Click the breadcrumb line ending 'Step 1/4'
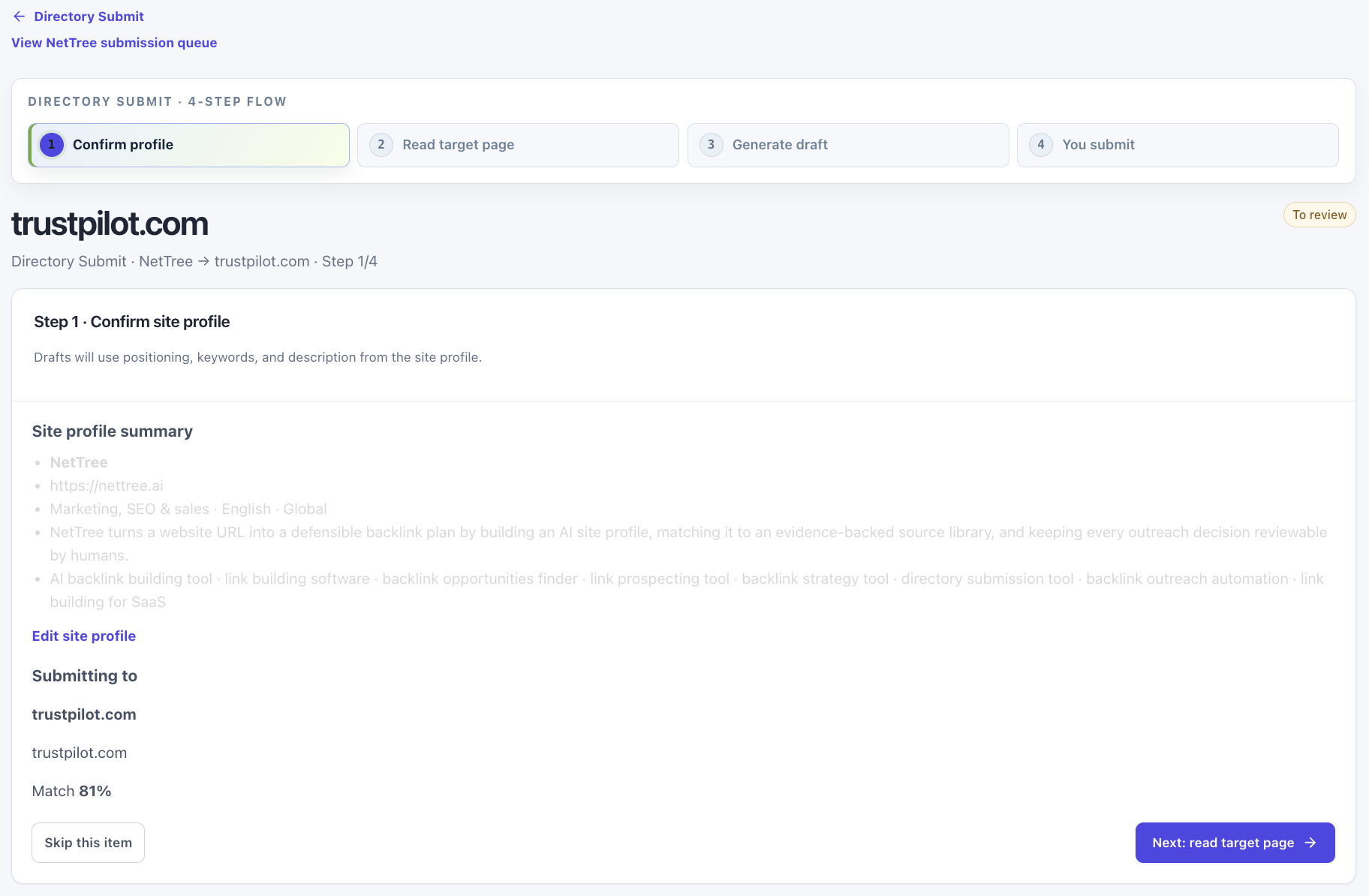Image resolution: width=1369 pixels, height=896 pixels. coord(194,261)
